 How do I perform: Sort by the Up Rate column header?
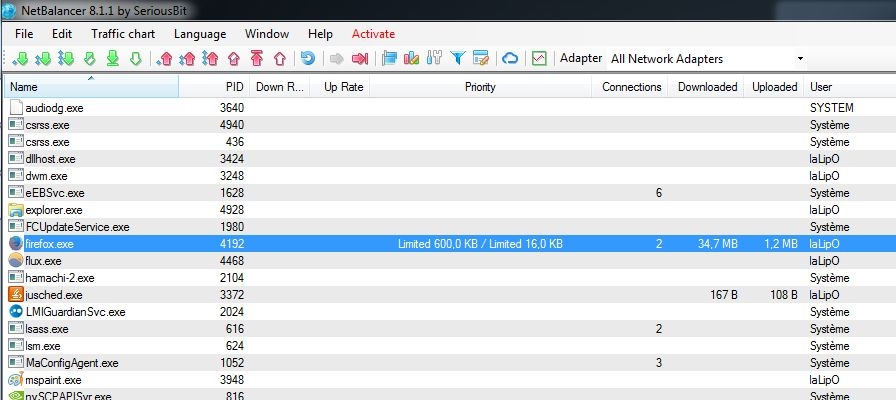tap(340, 87)
